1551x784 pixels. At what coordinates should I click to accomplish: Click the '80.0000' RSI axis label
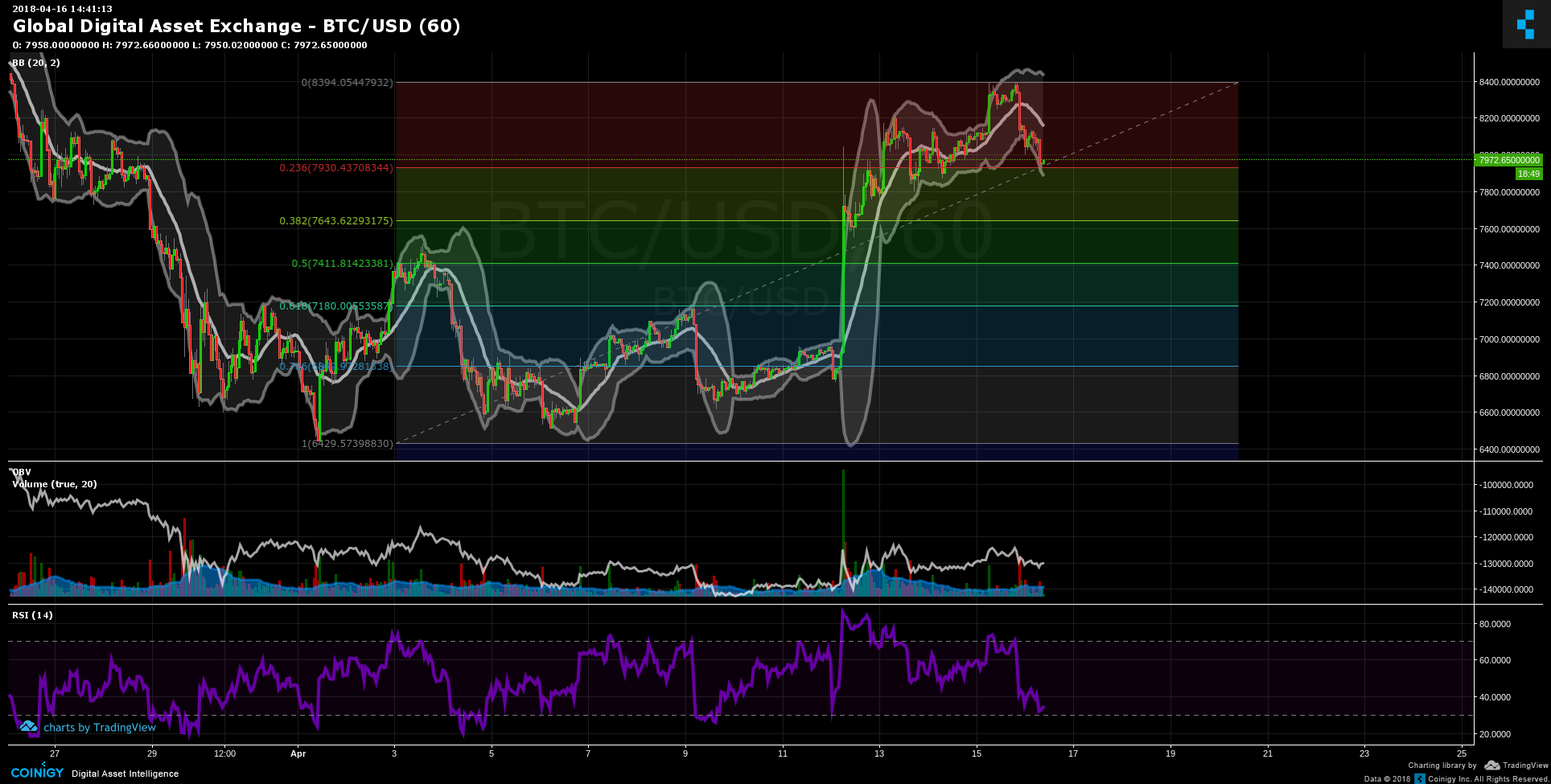(x=1495, y=624)
